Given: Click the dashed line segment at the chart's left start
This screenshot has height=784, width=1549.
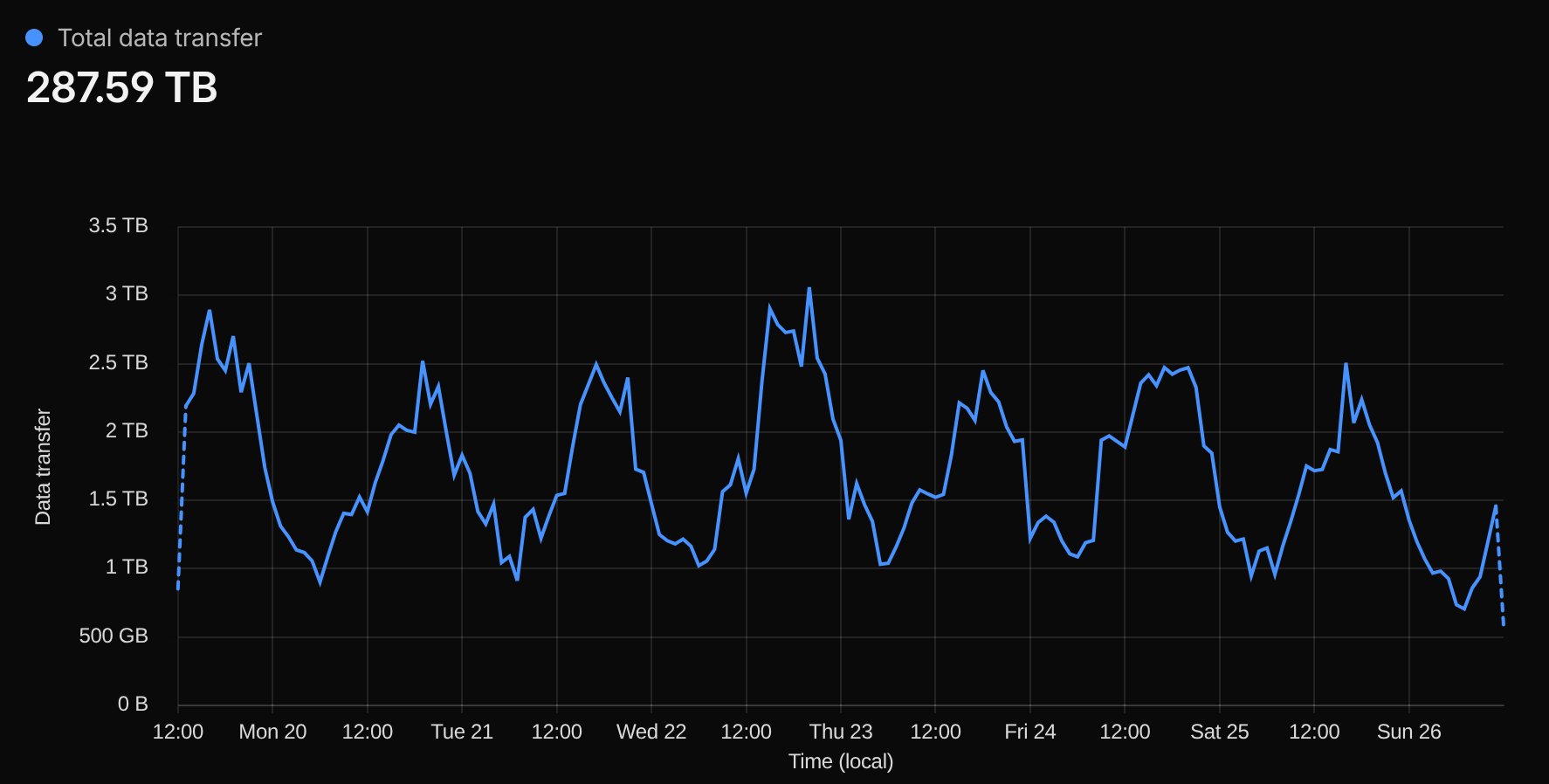Looking at the screenshot, I should tap(182, 498).
